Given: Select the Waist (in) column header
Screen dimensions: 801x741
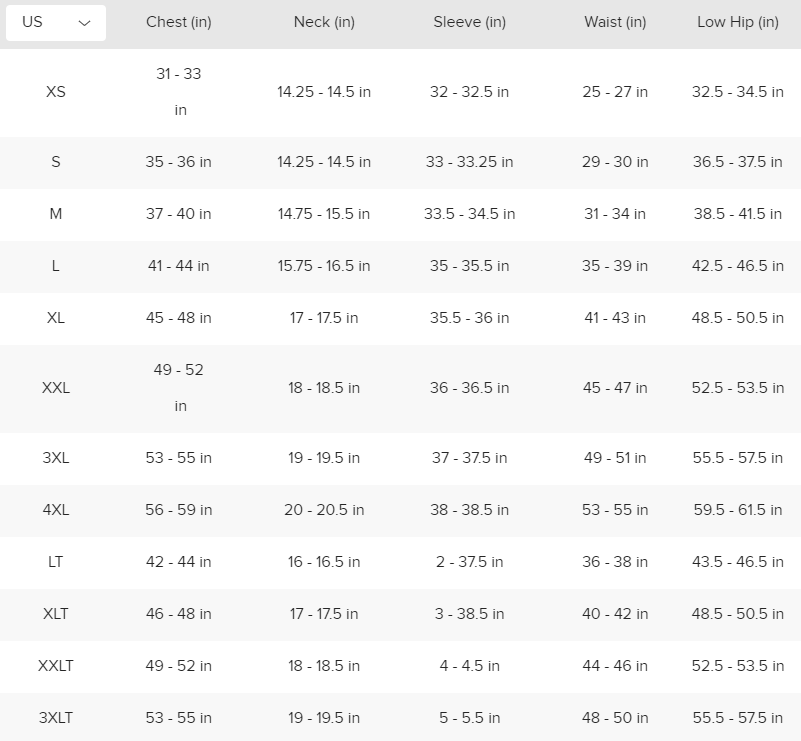Looking at the screenshot, I should pyautogui.click(x=615, y=22).
